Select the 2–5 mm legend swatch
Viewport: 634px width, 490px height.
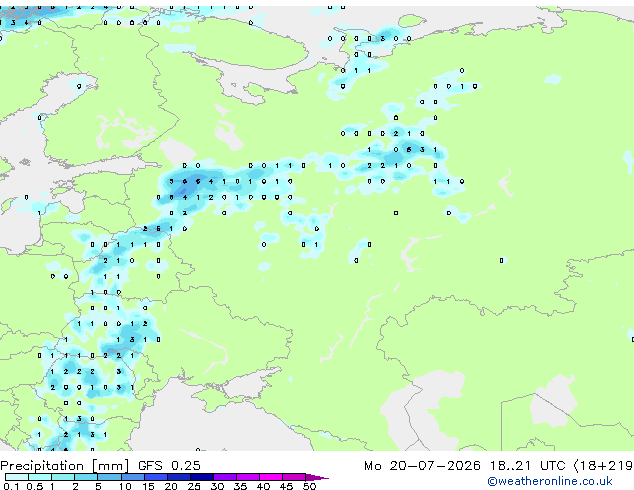[x=86, y=477]
